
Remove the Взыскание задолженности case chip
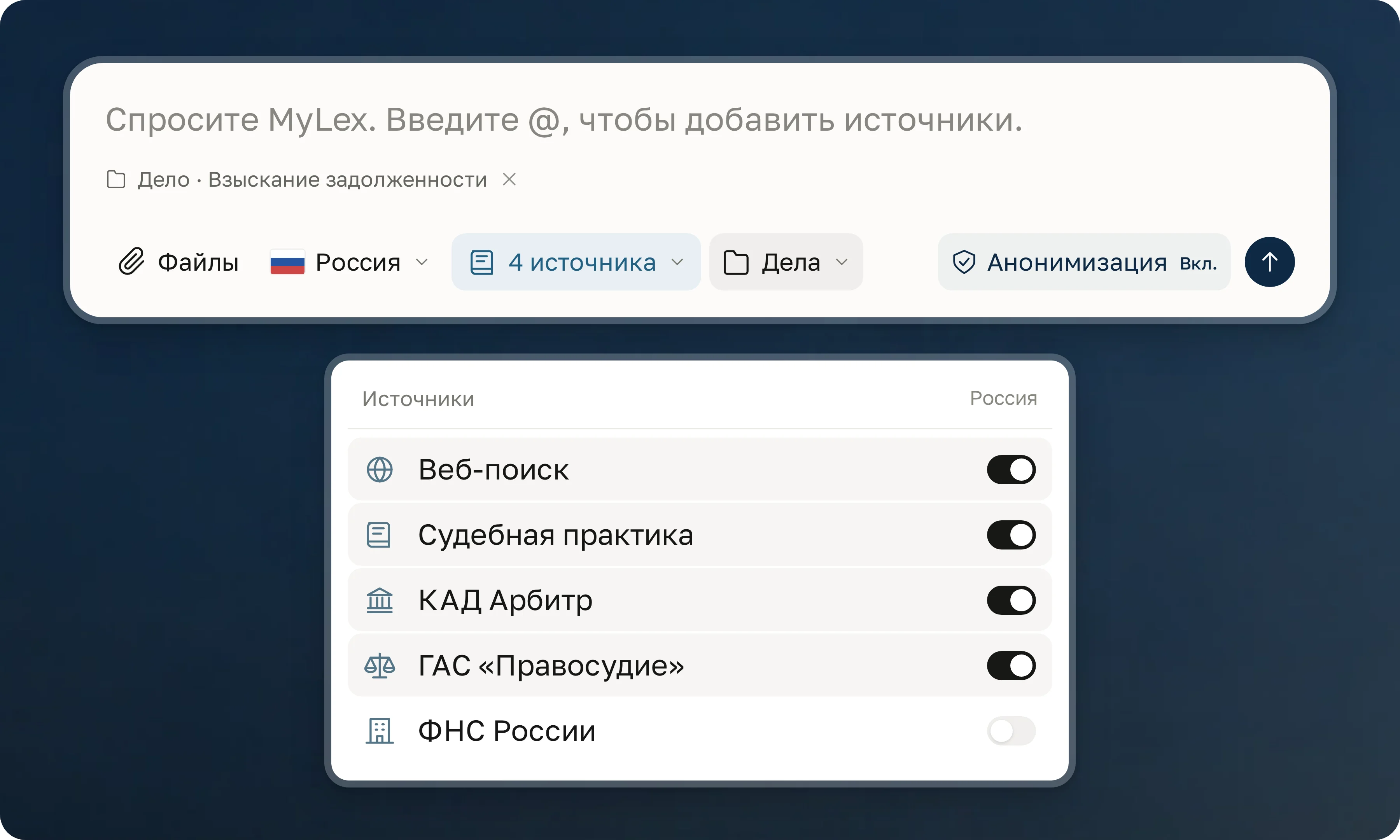pyautogui.click(x=509, y=179)
